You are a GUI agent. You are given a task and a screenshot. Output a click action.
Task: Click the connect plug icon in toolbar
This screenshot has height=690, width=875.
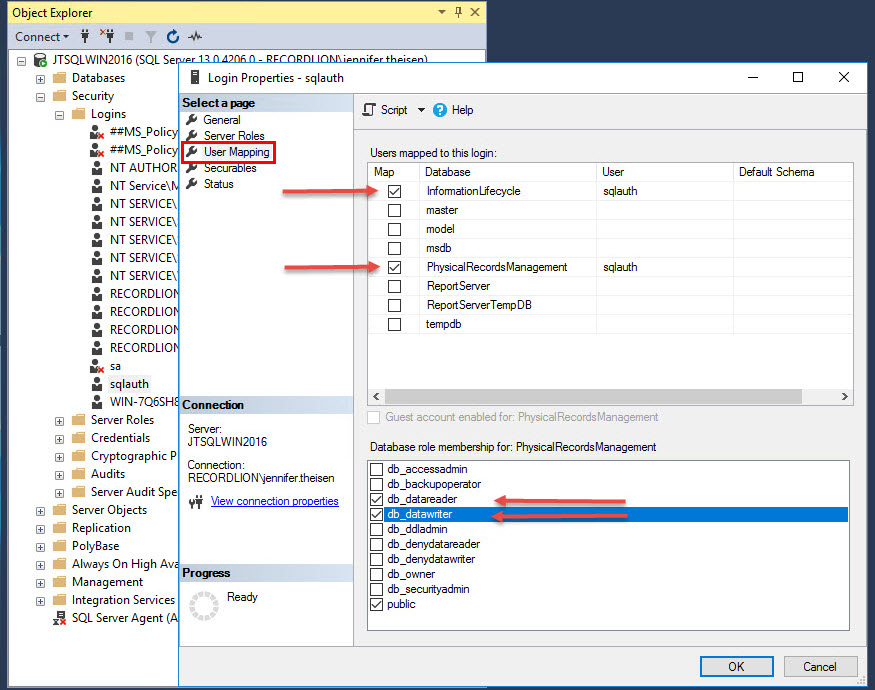tap(86, 37)
